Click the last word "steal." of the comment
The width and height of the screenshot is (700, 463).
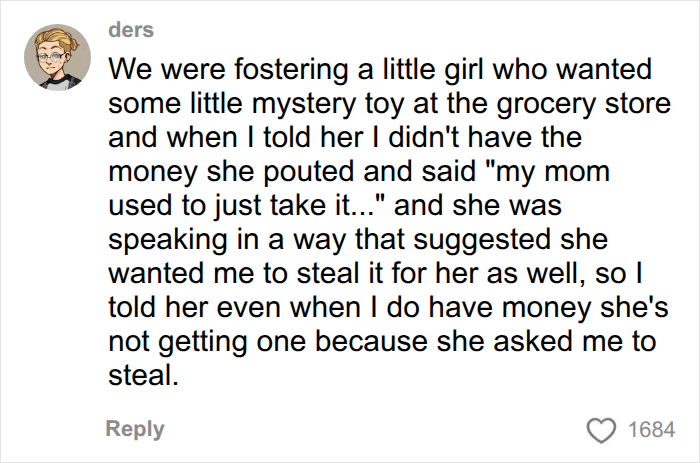144,375
